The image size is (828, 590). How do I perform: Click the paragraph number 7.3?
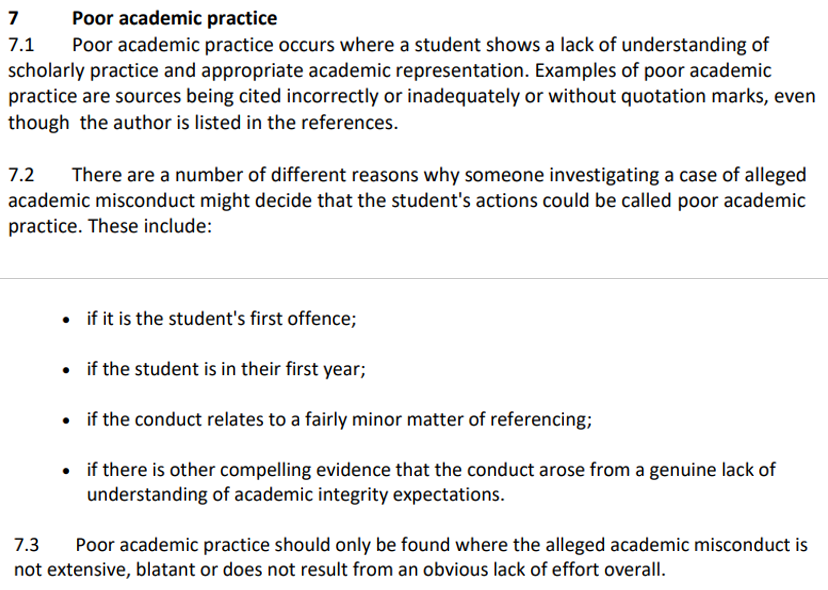(x=26, y=545)
